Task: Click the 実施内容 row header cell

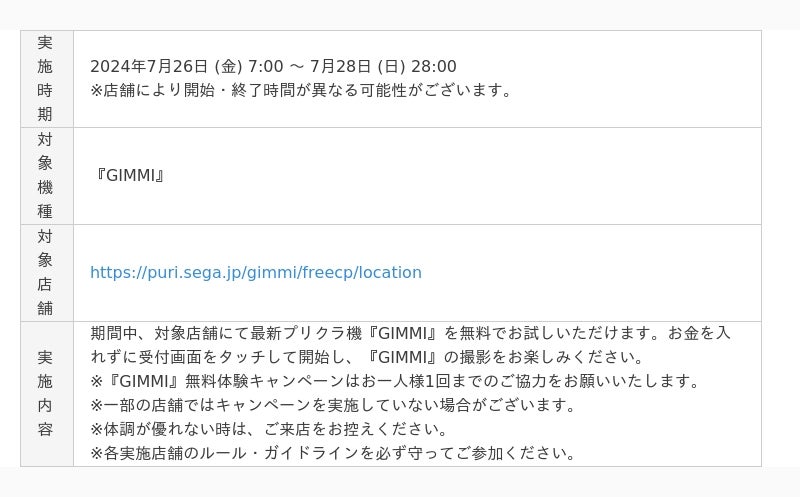Action: [47, 393]
